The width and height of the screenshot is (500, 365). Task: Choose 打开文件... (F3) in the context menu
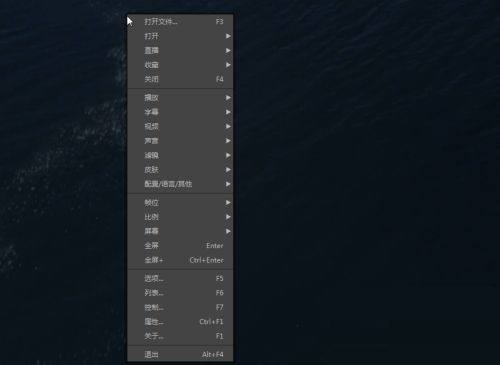click(x=180, y=22)
